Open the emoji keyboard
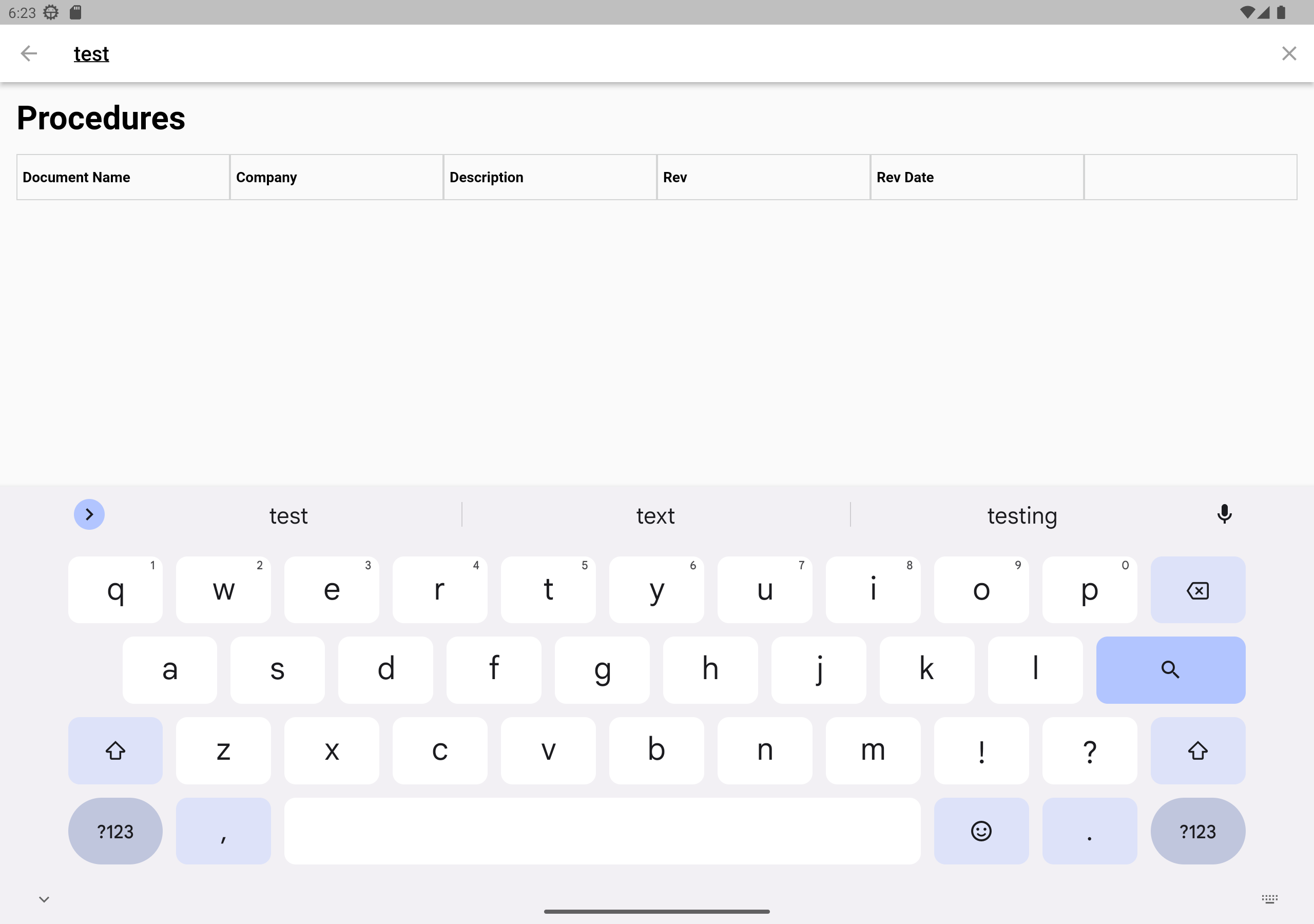Viewport: 1314px width, 924px height. coord(981,831)
